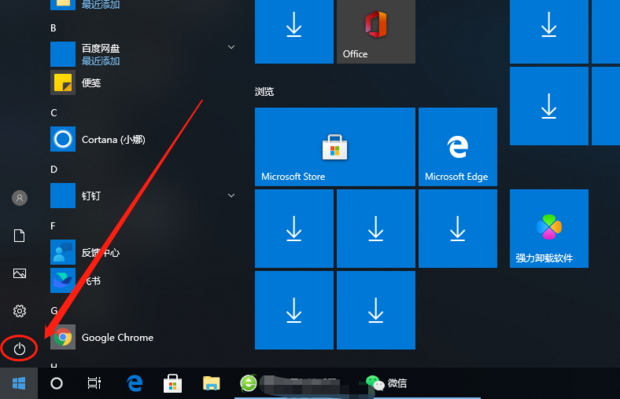The width and height of the screenshot is (620, 399).
Task: Open the Documents icon in left rail
Action: click(19, 236)
